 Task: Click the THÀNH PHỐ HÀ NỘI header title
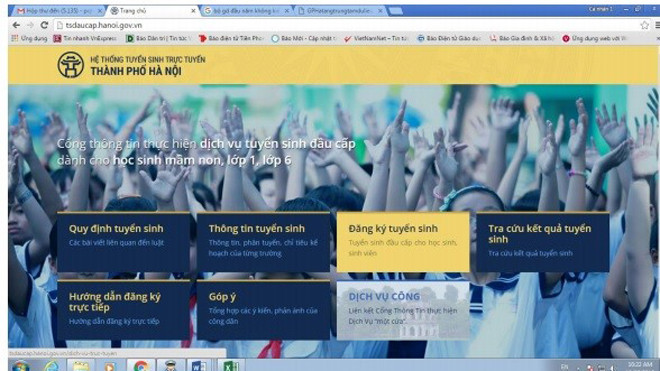(x=136, y=71)
